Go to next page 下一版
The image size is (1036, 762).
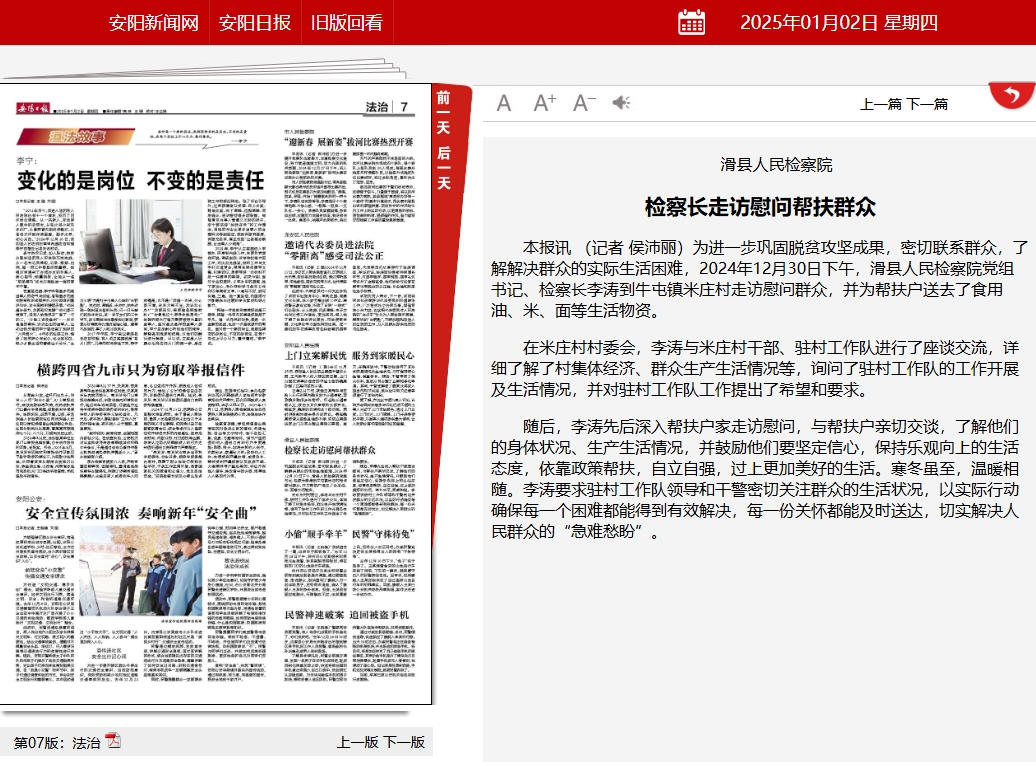tap(404, 742)
